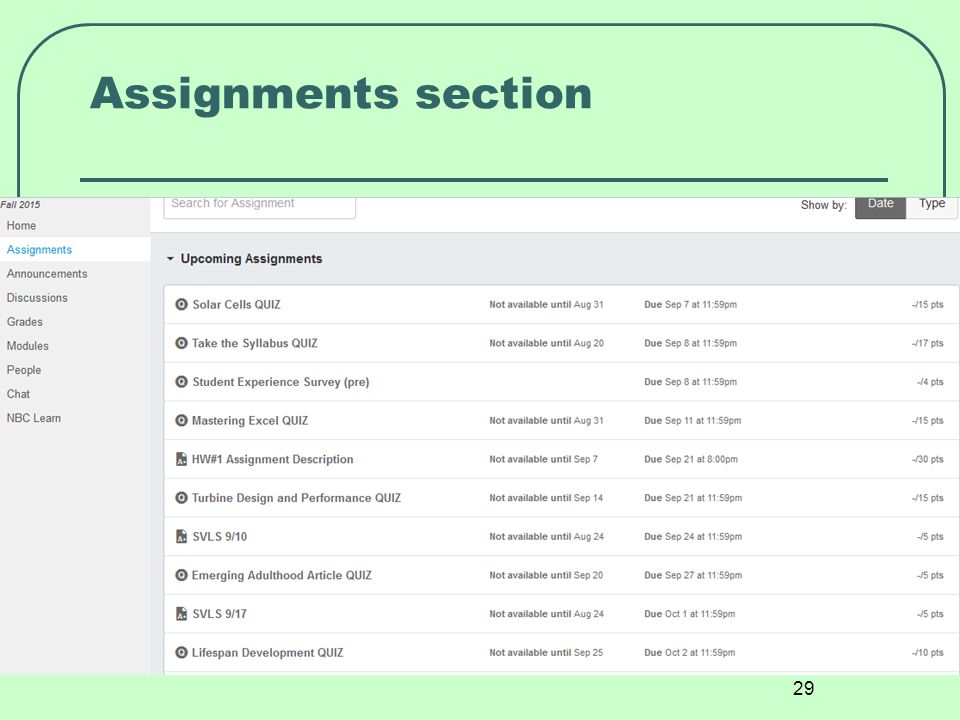
Task: Click the '-/4 pts' points value
Action: [930, 381]
